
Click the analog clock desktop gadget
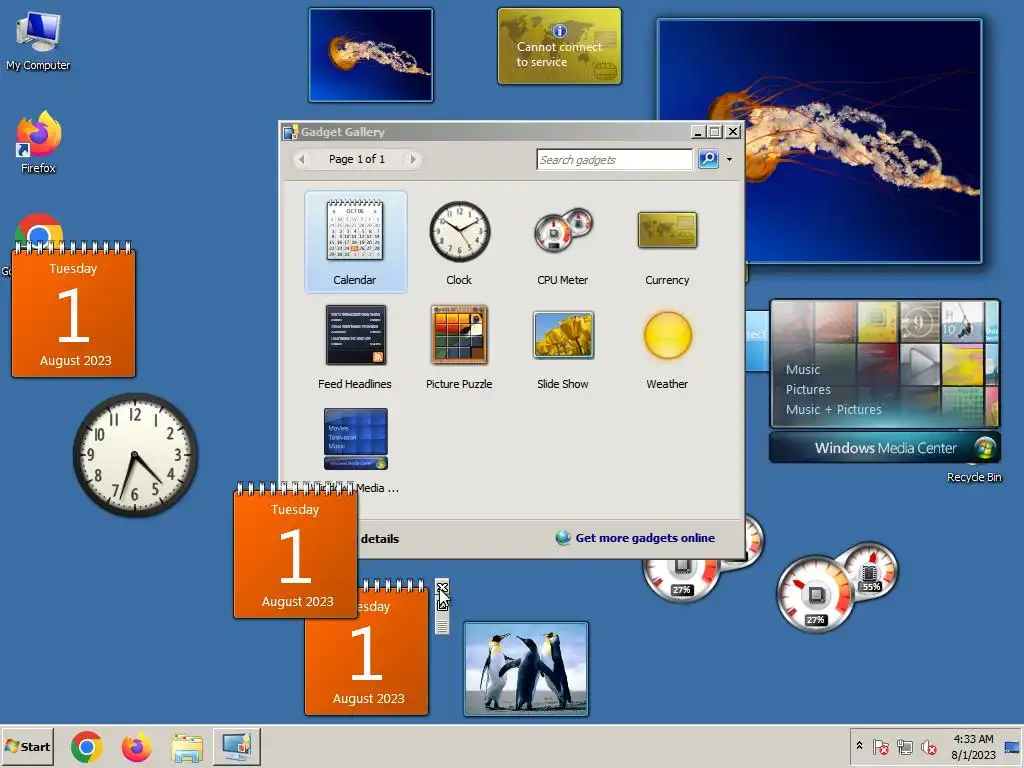(135, 455)
